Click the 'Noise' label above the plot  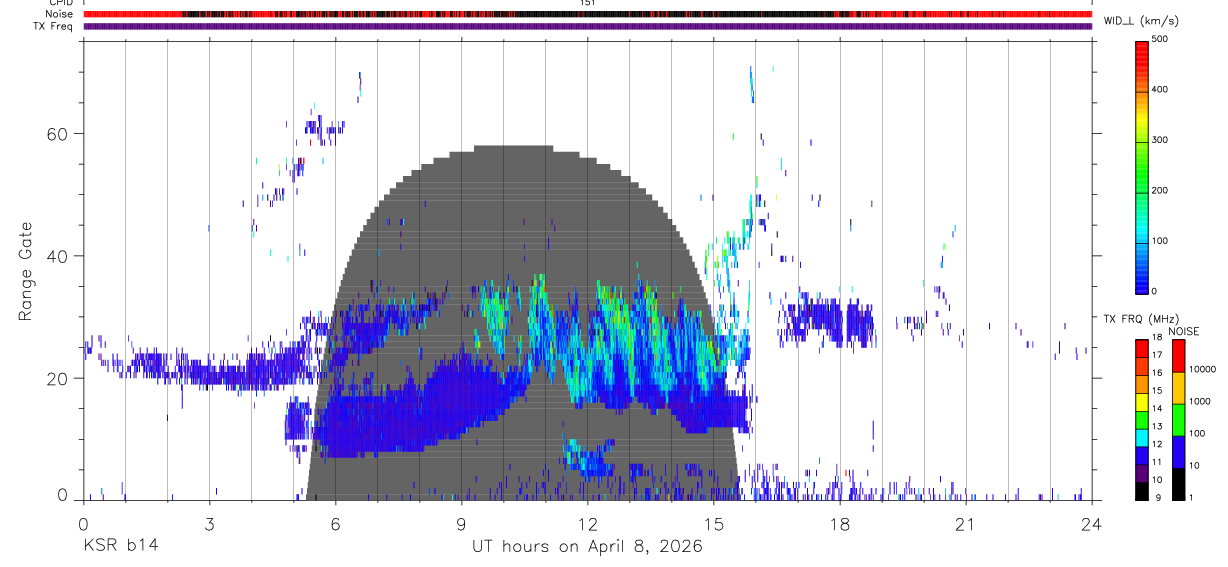pos(58,14)
